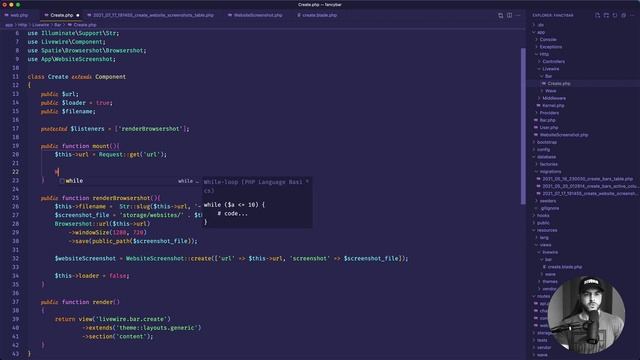Collapse the Livewire folder under Http
Viewport: 640px width, 360px height.
click(x=551, y=69)
